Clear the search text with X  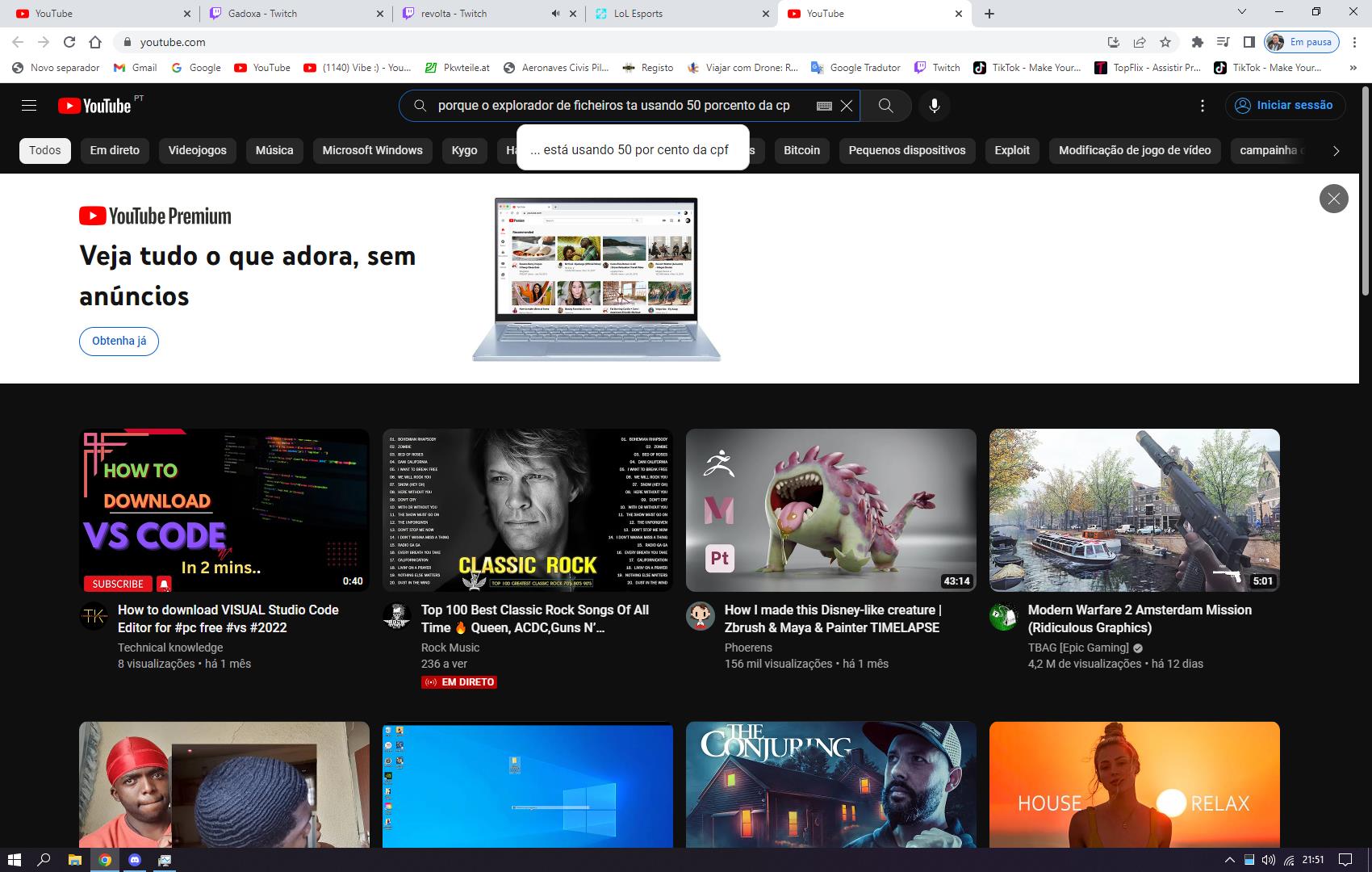[x=847, y=106]
